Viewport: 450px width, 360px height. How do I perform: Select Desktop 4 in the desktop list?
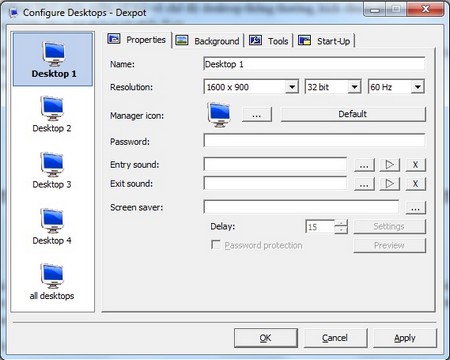(52, 226)
